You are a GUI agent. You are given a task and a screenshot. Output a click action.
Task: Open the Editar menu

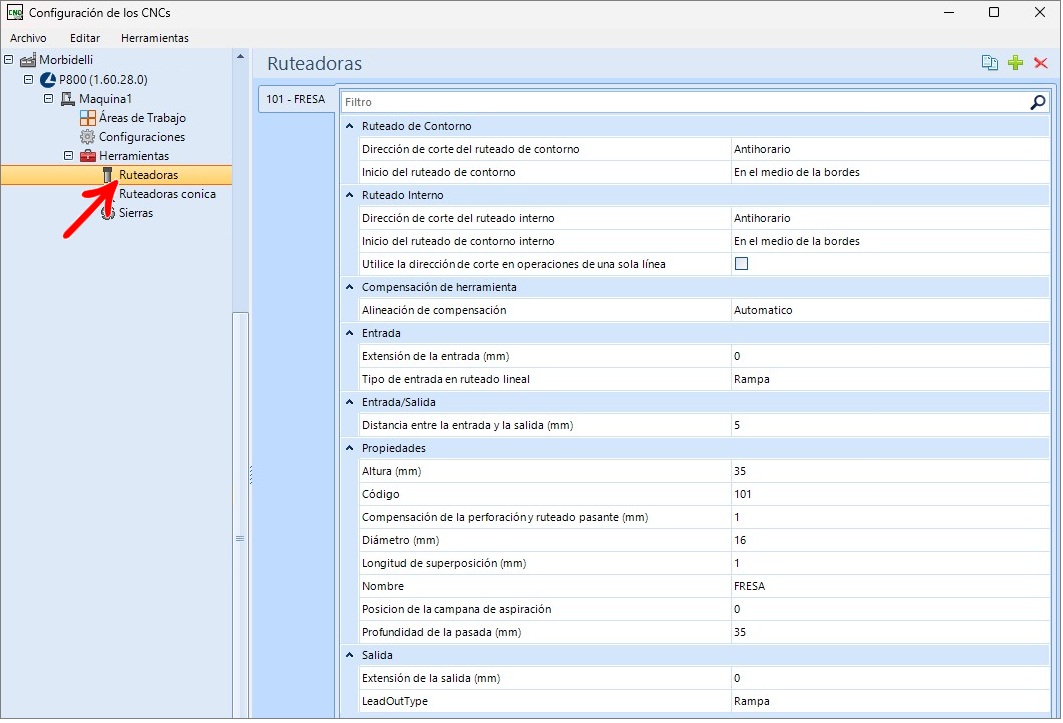[x=85, y=38]
